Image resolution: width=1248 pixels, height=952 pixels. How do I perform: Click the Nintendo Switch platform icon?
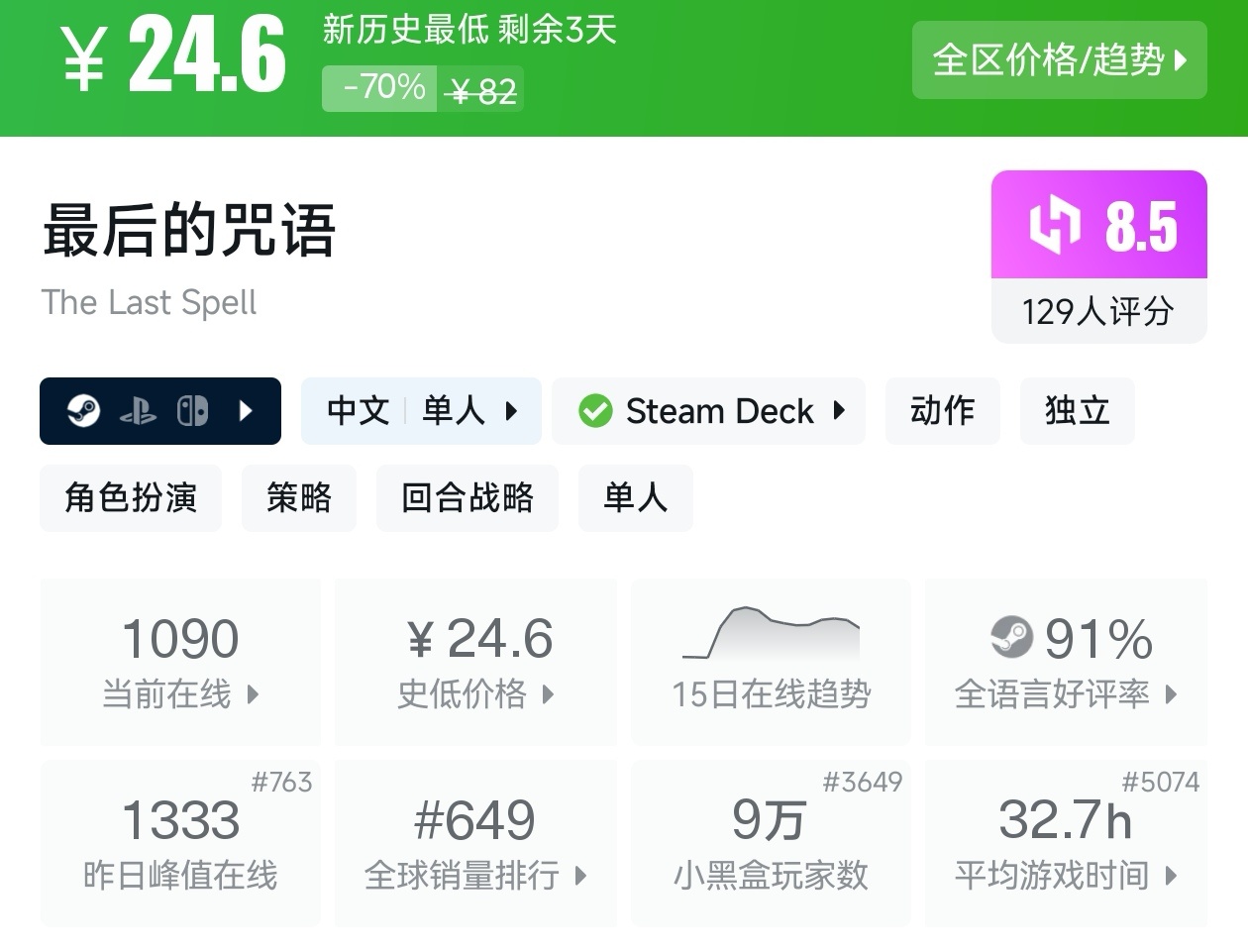(192, 410)
